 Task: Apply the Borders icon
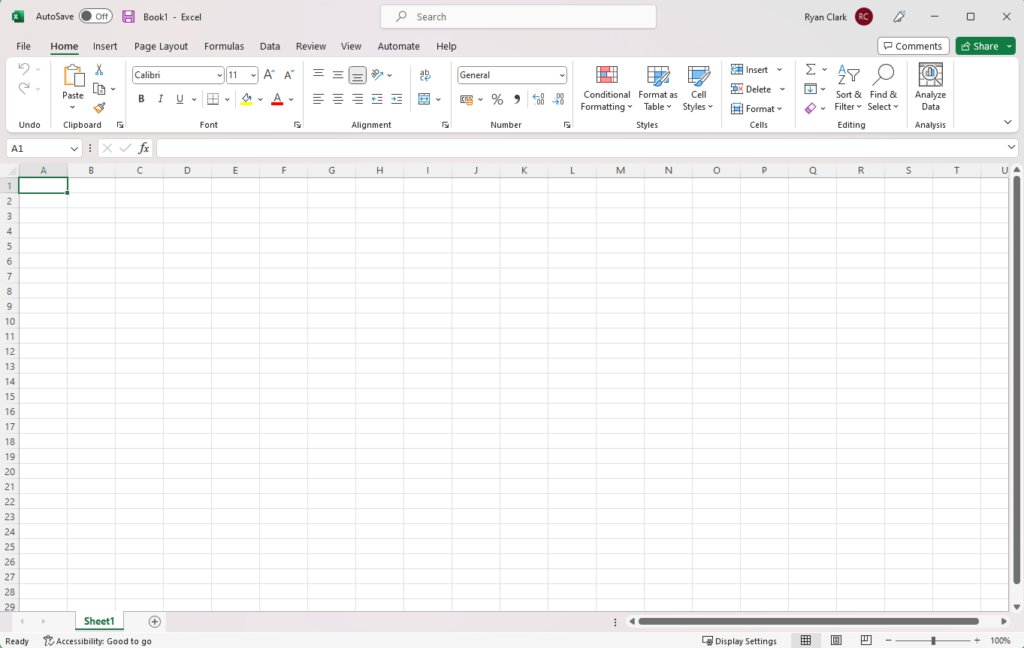tap(213, 99)
